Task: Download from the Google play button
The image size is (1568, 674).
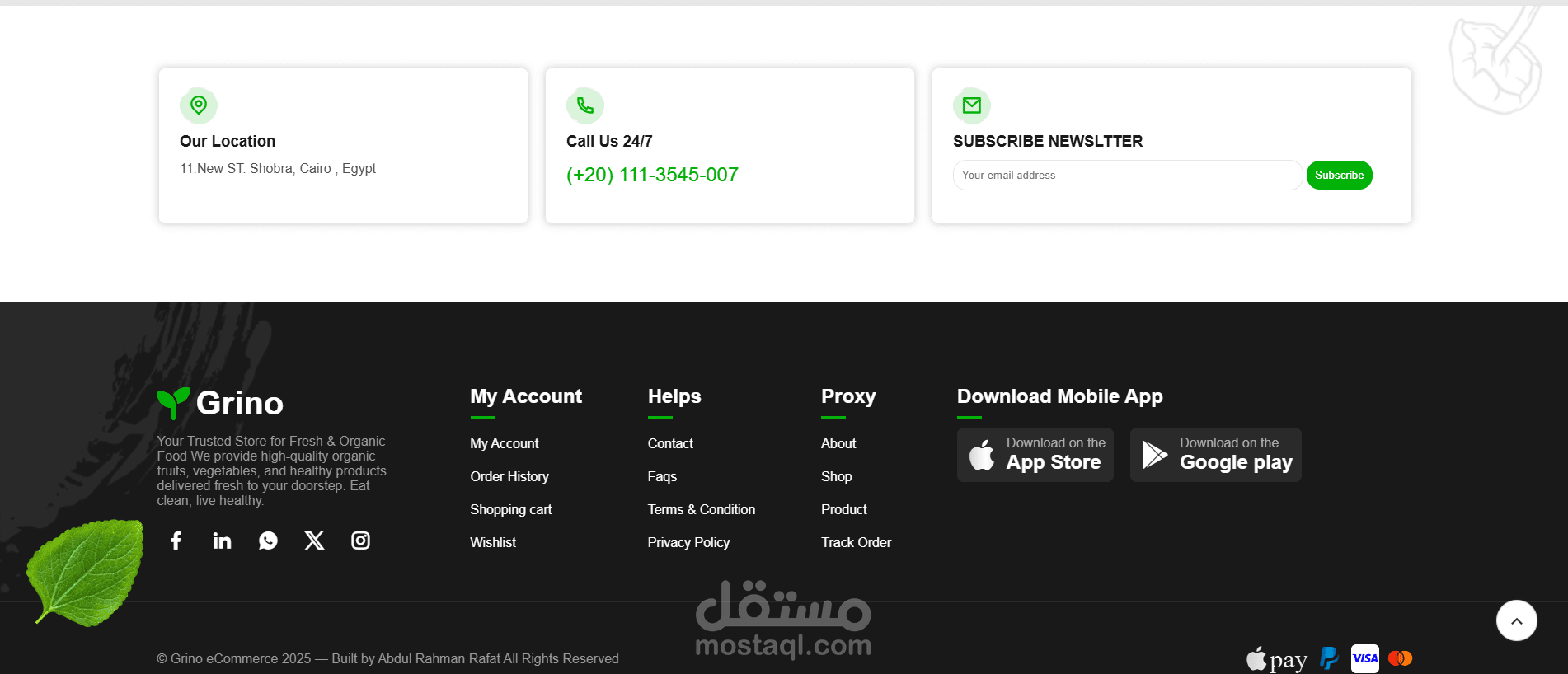Action: click(1216, 455)
